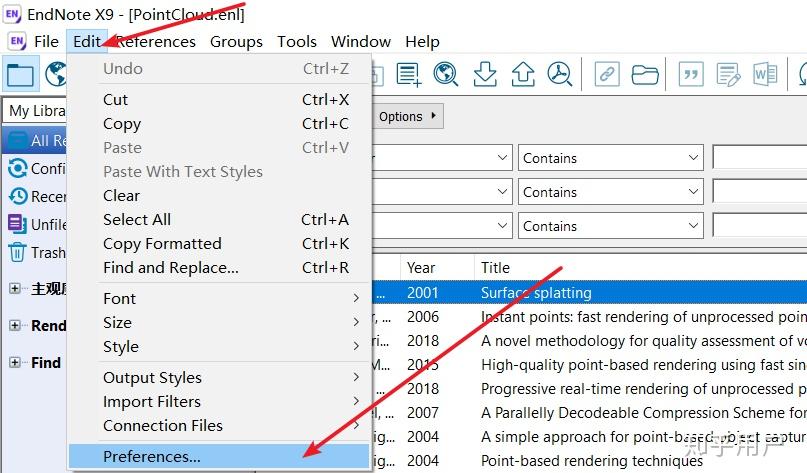Open the Font submenu

pyautogui.click(x=220, y=299)
